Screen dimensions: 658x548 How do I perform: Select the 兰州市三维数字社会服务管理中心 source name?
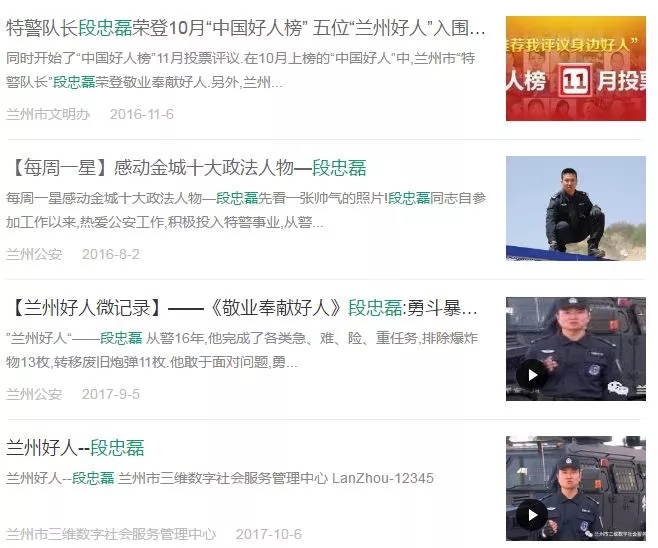(111, 534)
